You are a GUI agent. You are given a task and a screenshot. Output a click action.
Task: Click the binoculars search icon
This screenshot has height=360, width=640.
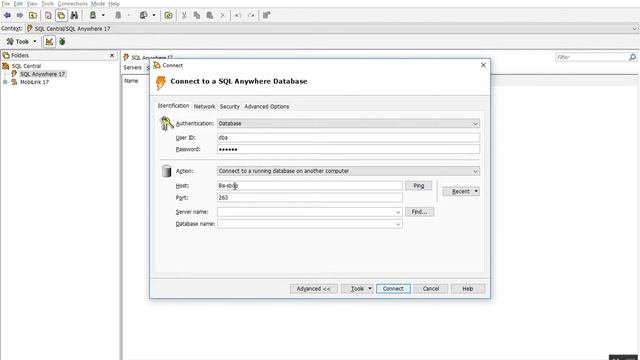[x=74, y=16]
